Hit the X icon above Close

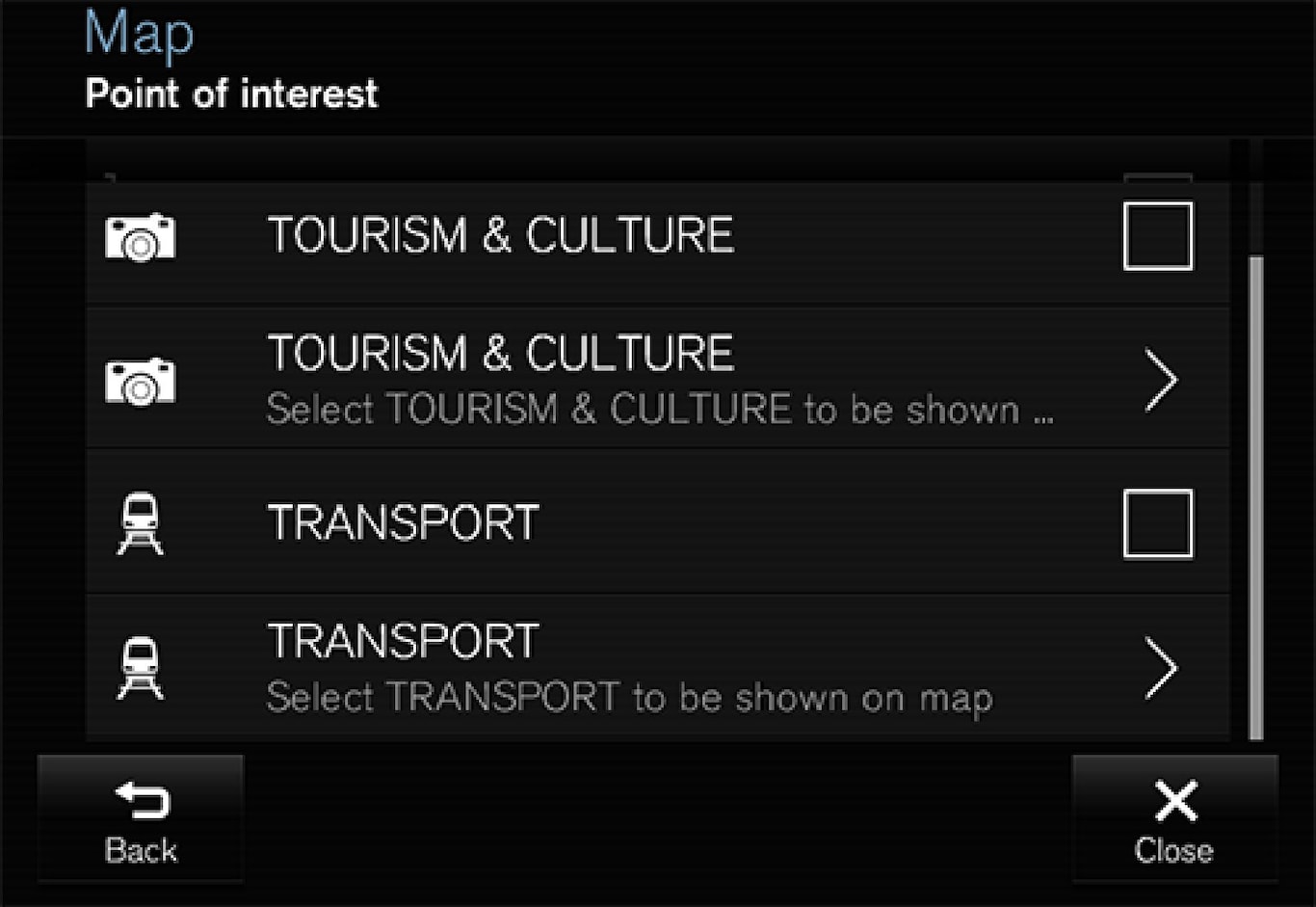[1175, 801]
